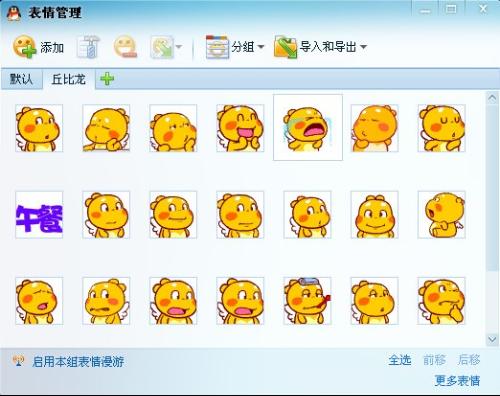Screen dimensions: 500x396
Task: Switch to the 默认 tab
Action: pyautogui.click(x=22, y=79)
